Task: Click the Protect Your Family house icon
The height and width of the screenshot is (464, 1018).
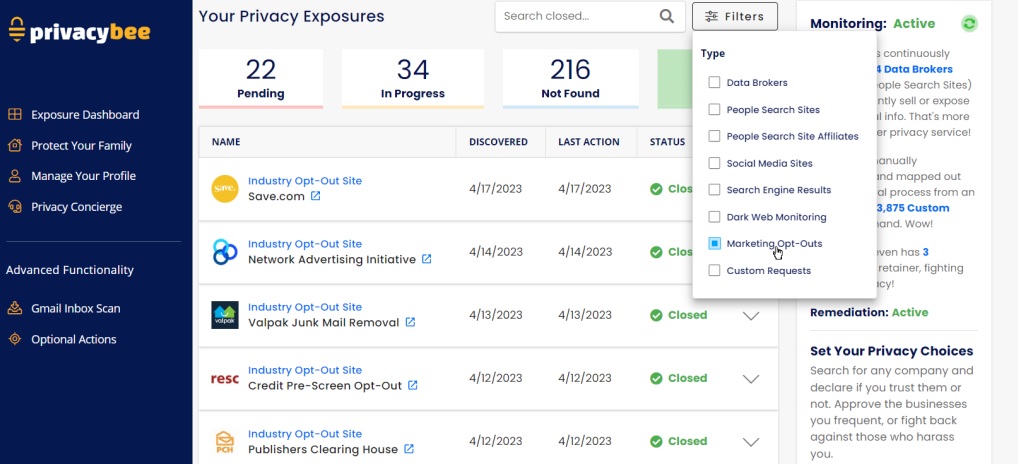Action: [x=14, y=145]
